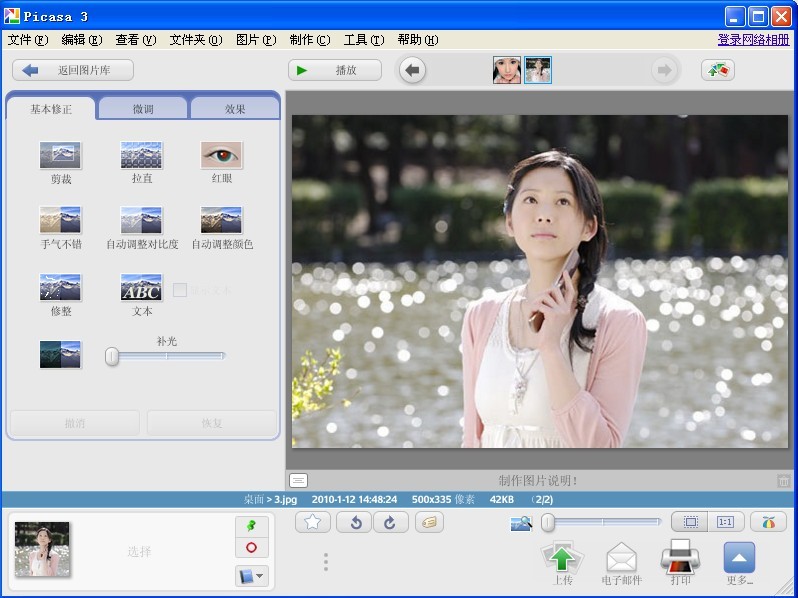
Task: Open the album dropdown in photo tray
Action: click(251, 576)
